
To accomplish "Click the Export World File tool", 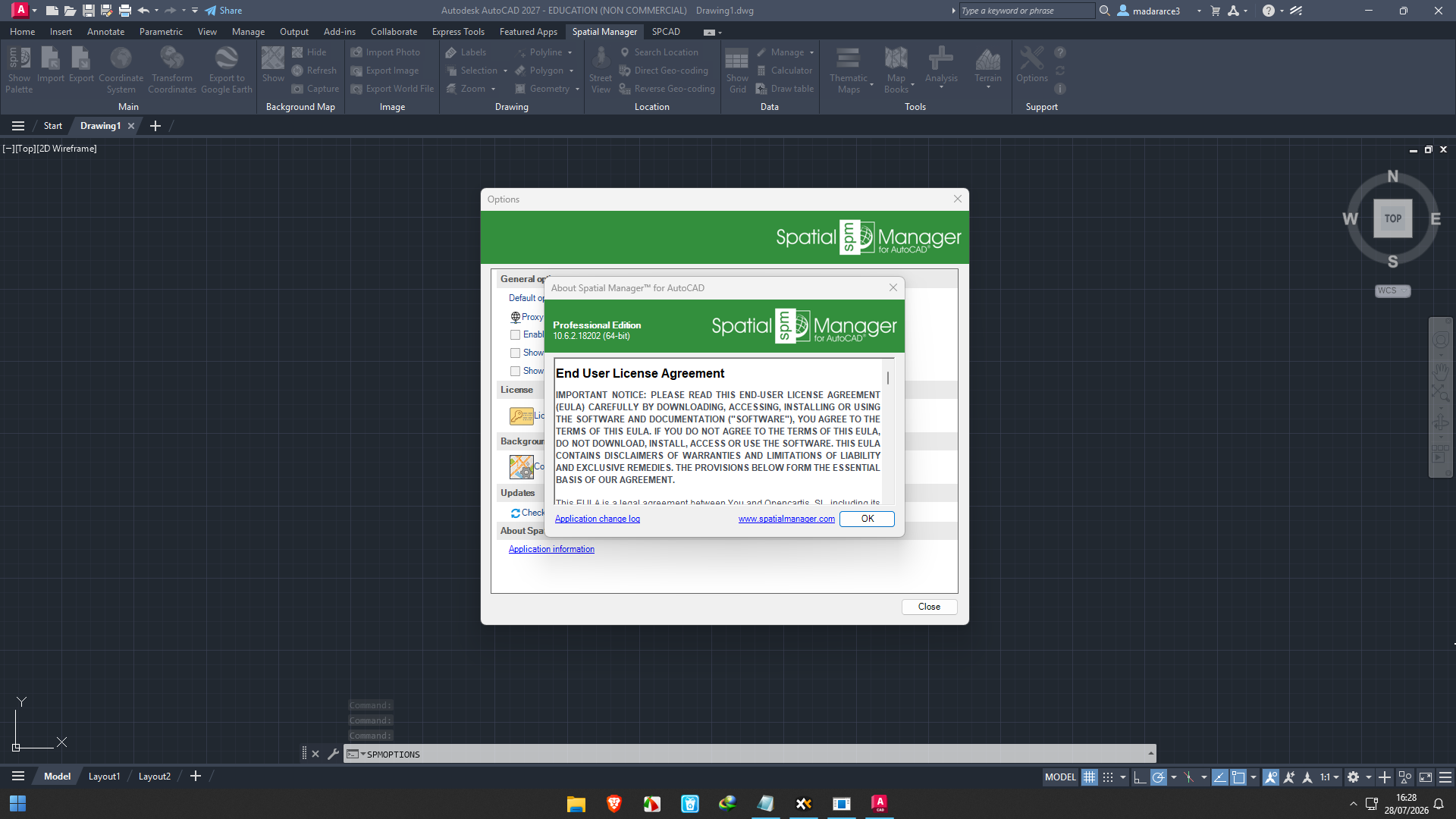I will point(392,89).
